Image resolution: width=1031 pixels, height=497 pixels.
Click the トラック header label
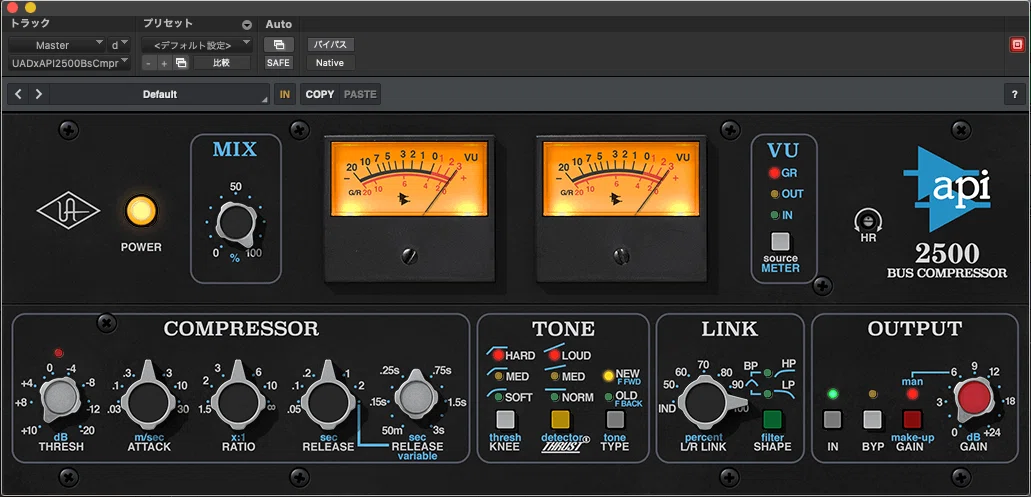click(x=29, y=24)
